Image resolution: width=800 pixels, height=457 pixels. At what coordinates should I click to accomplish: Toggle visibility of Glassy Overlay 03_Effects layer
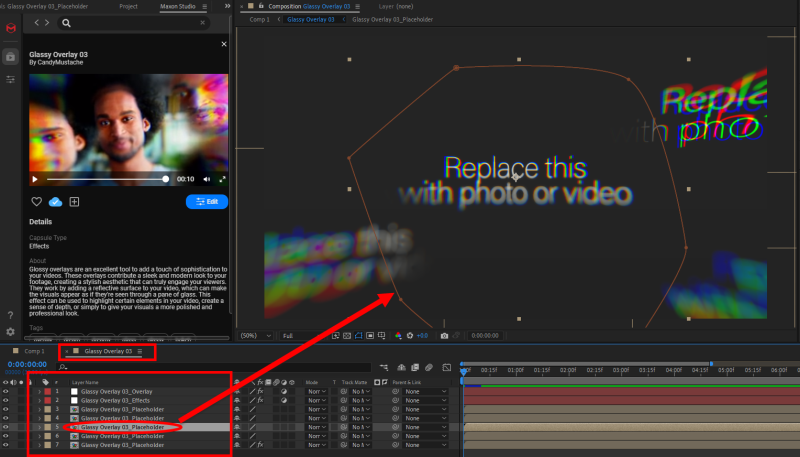click(6, 400)
